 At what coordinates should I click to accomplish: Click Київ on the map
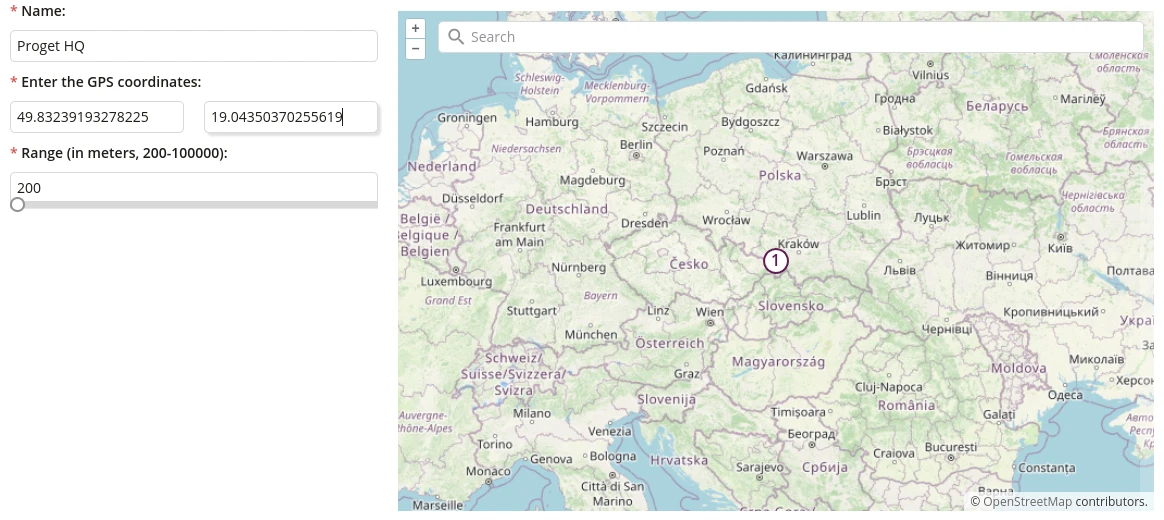(1059, 248)
